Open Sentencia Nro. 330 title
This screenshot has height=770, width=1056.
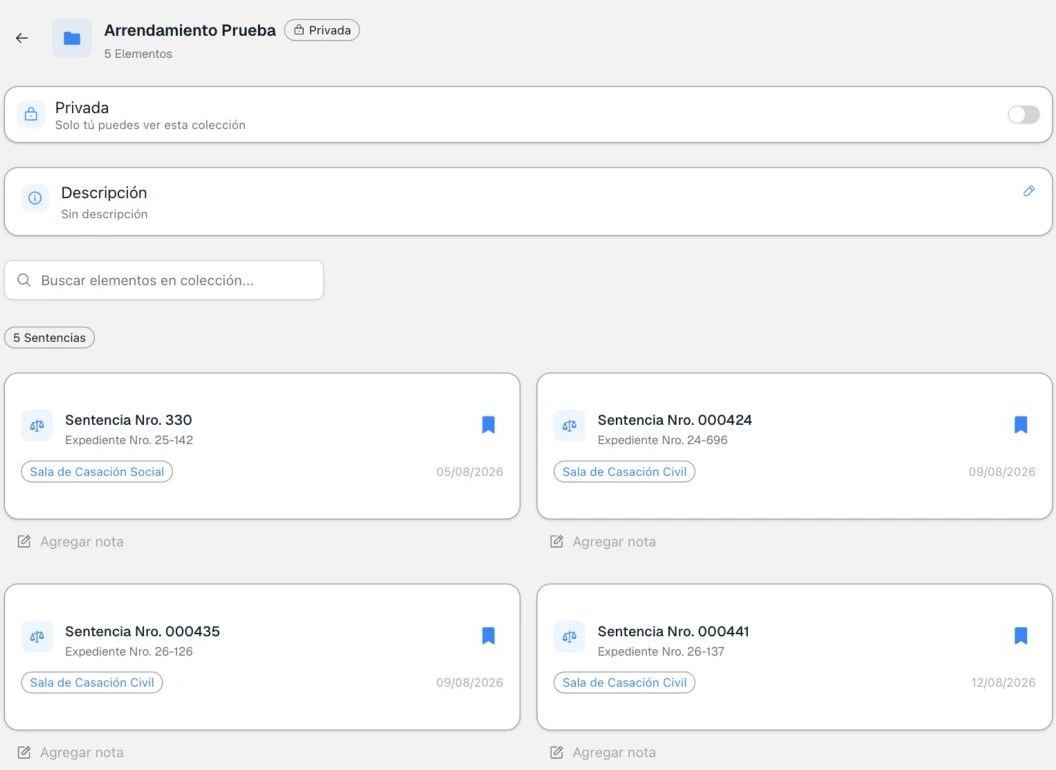[x=129, y=420]
